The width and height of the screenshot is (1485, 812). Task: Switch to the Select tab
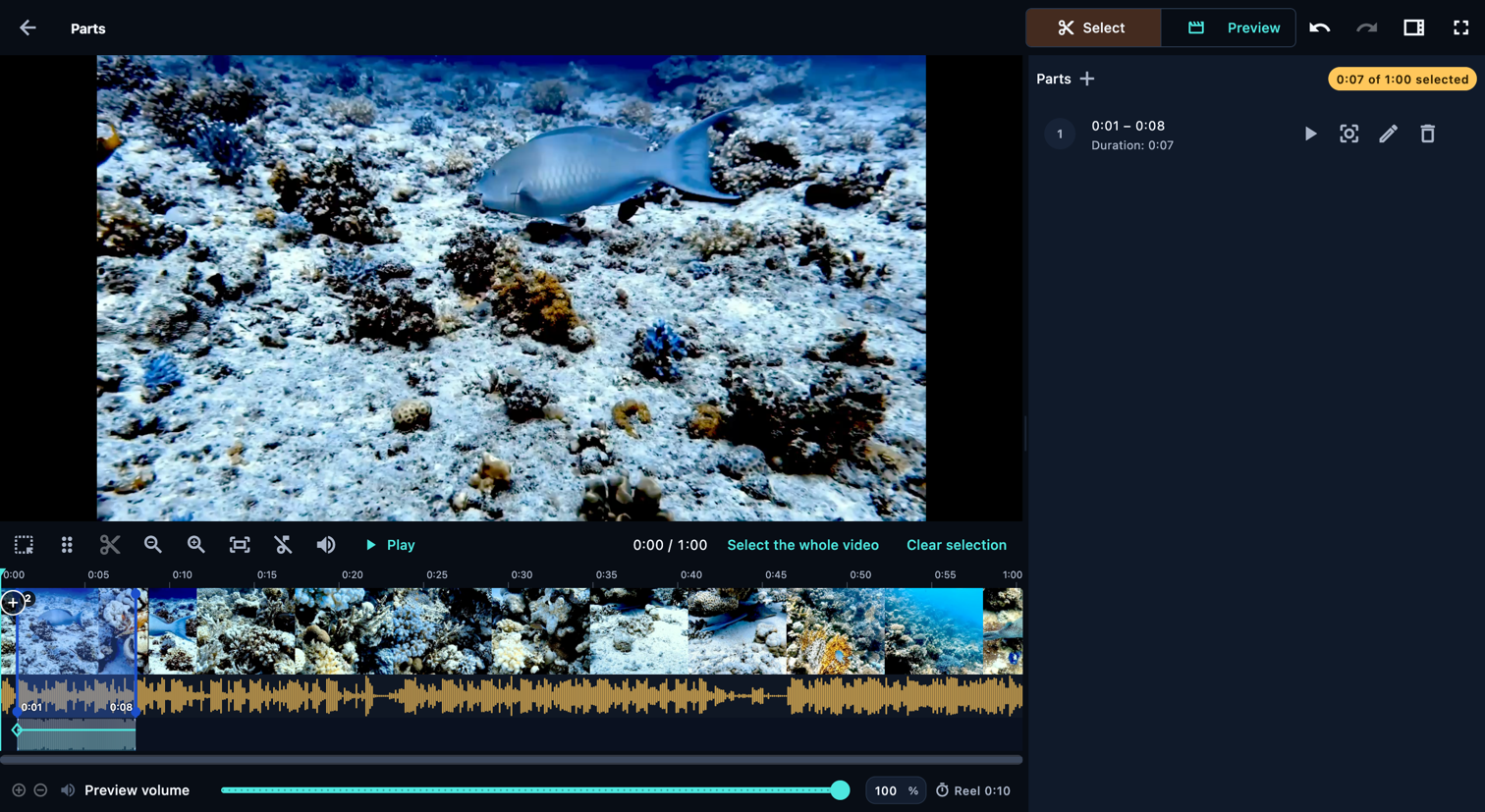[x=1093, y=27]
